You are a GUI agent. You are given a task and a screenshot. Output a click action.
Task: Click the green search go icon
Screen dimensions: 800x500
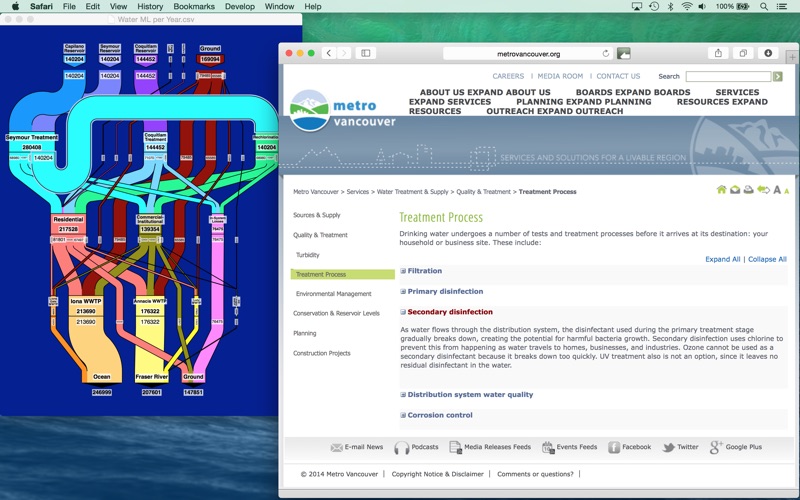point(778,77)
